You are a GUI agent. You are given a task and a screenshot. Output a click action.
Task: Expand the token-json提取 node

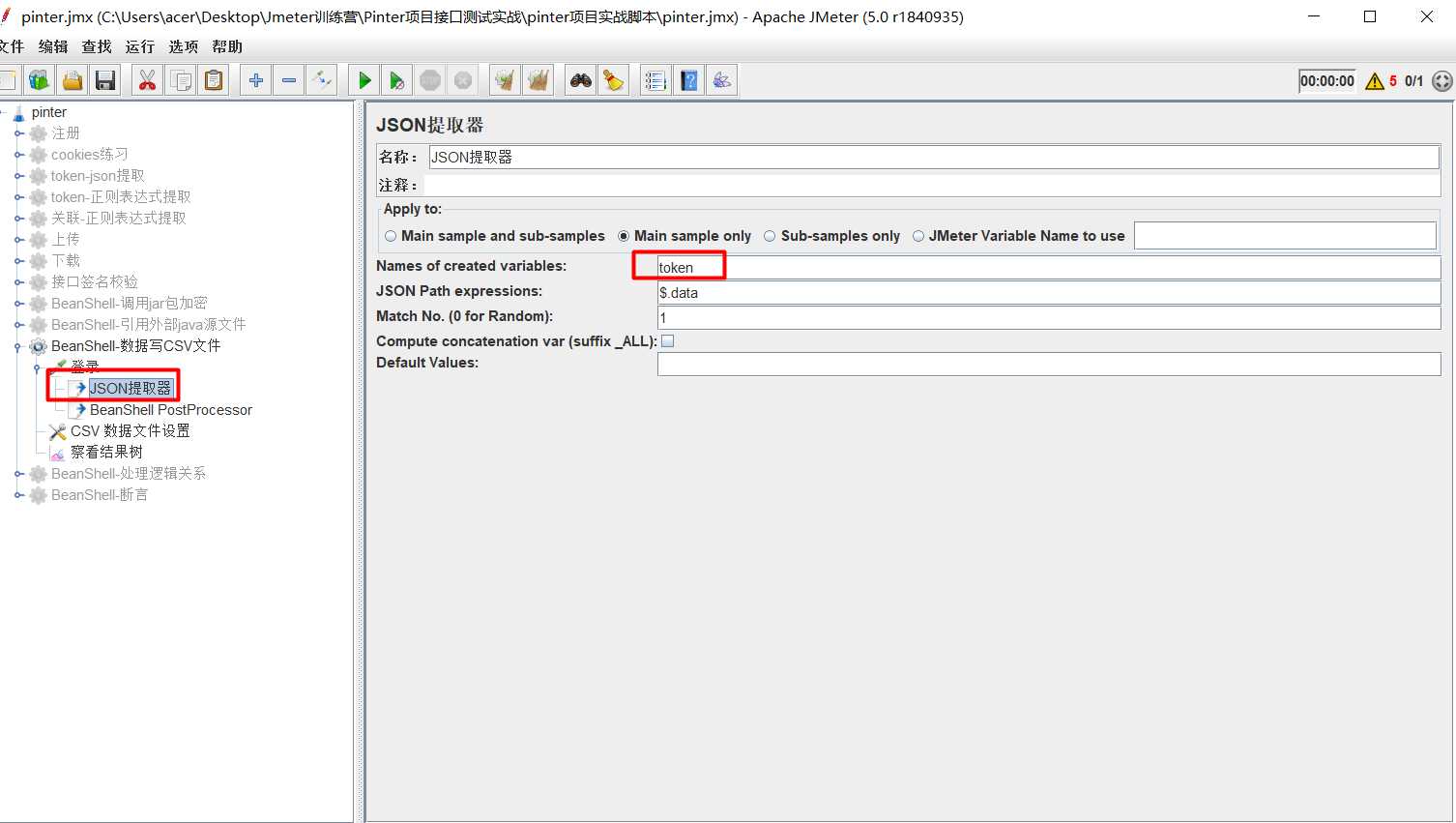click(x=18, y=176)
